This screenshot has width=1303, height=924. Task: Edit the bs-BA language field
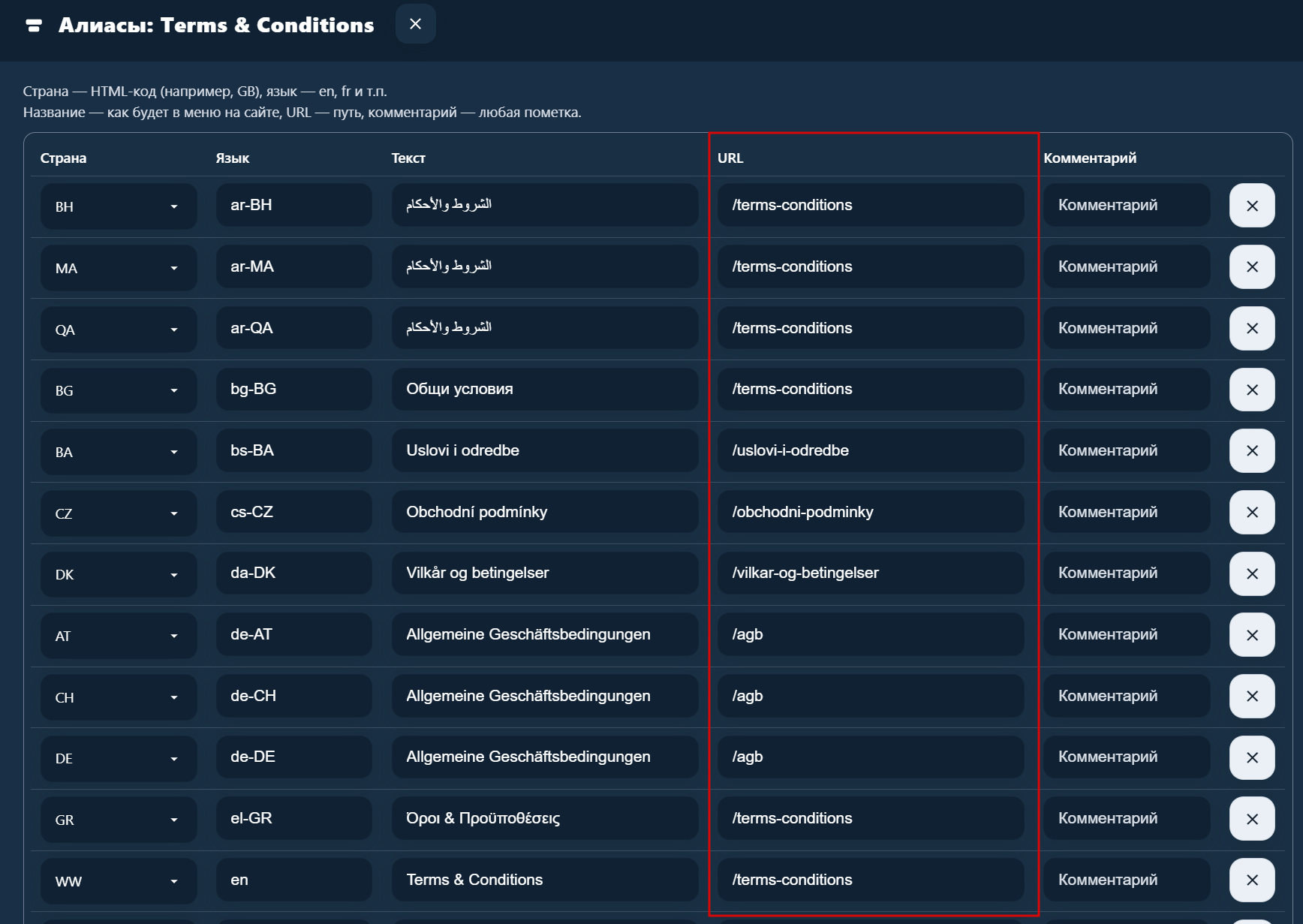pos(293,450)
